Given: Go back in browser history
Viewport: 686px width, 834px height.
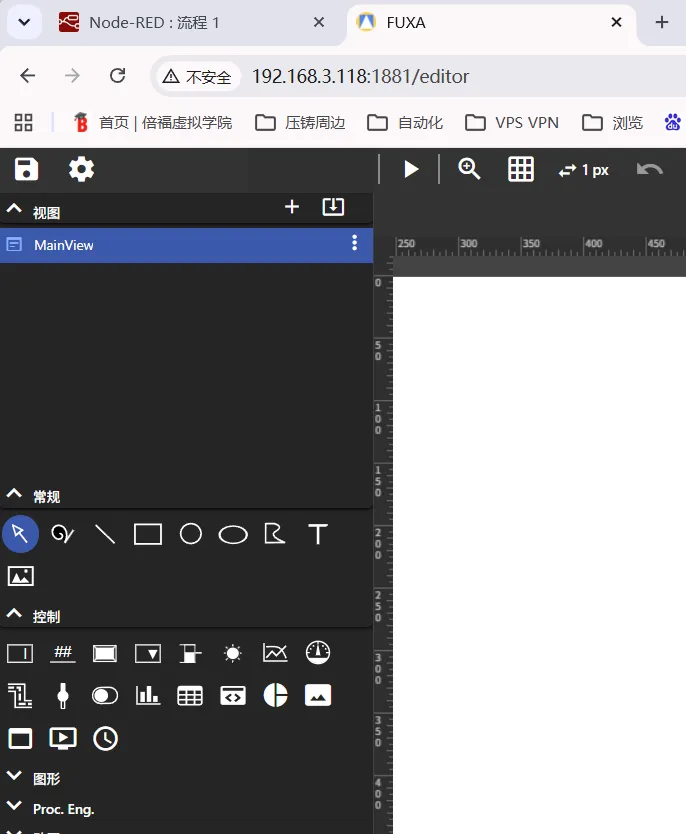Looking at the screenshot, I should 28,76.
